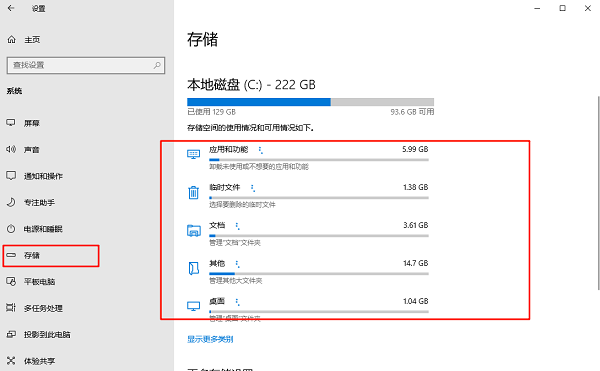
Task: Click the 通知和操作 notification icon
Action: coord(11,176)
